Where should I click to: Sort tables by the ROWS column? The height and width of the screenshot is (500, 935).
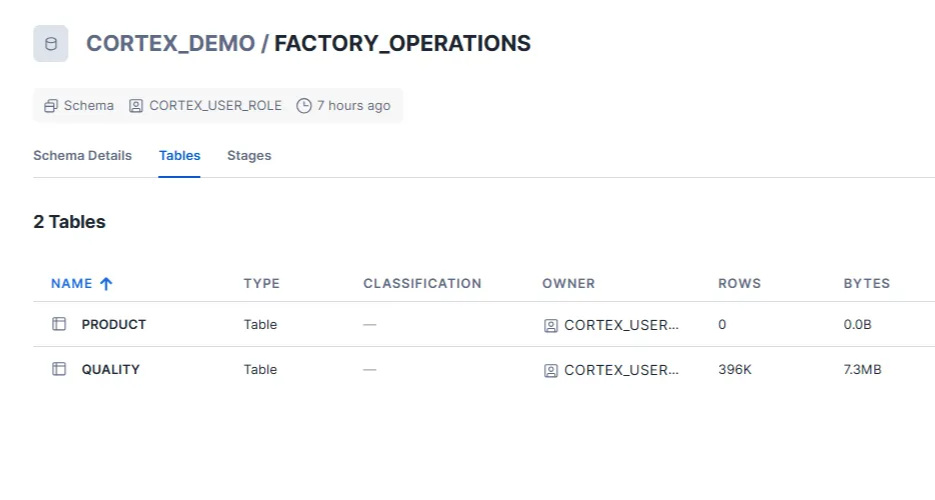tap(739, 283)
